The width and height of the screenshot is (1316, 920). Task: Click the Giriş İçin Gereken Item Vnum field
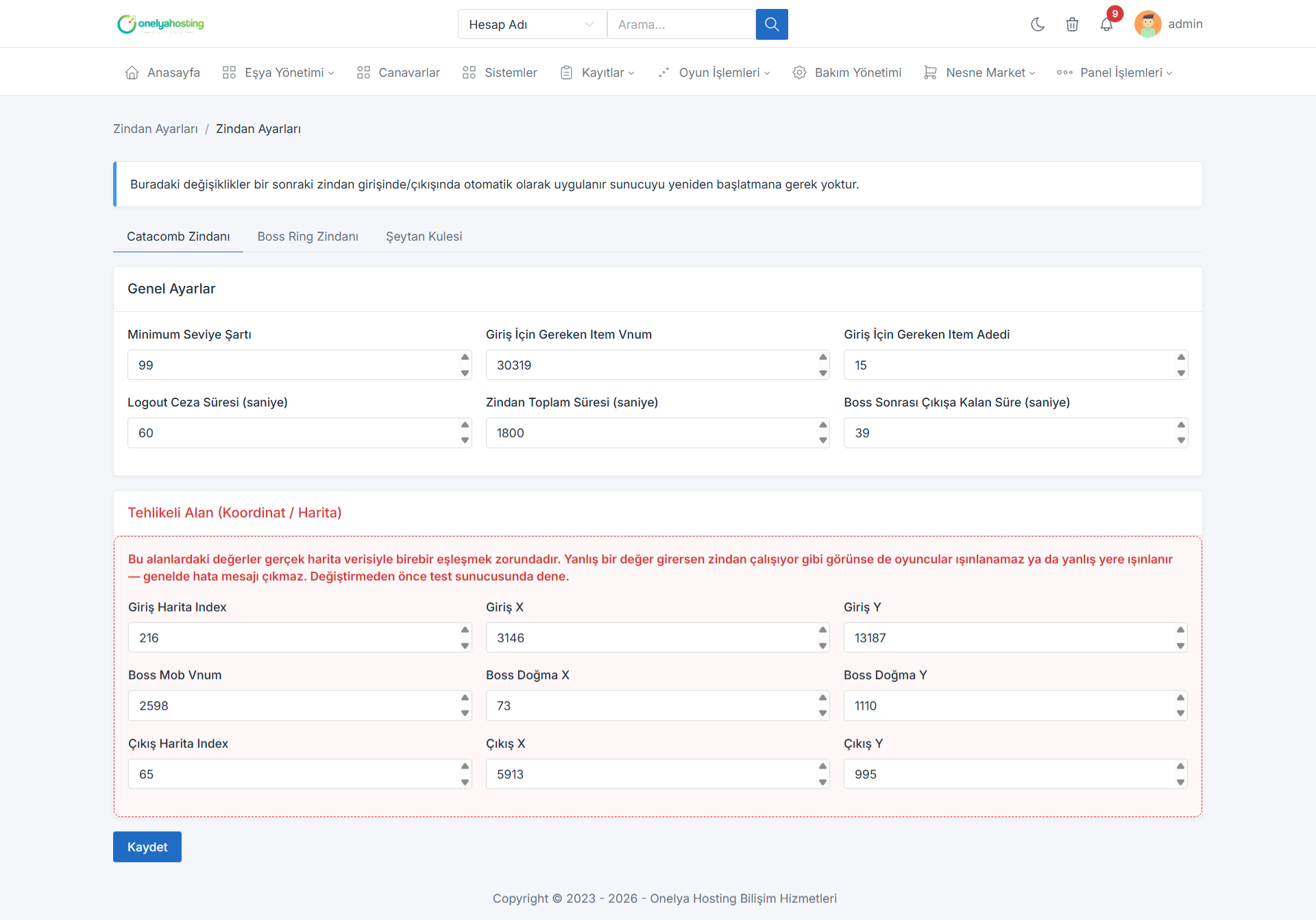point(657,365)
